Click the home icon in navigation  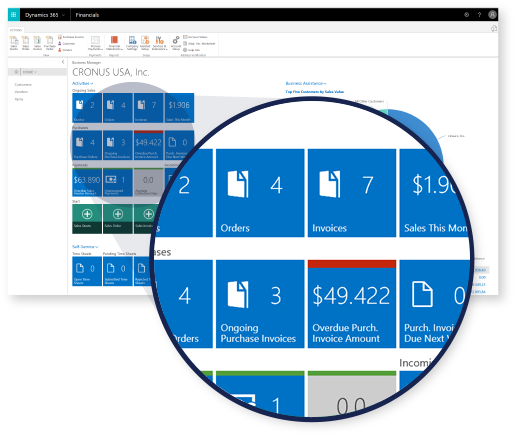[16, 72]
